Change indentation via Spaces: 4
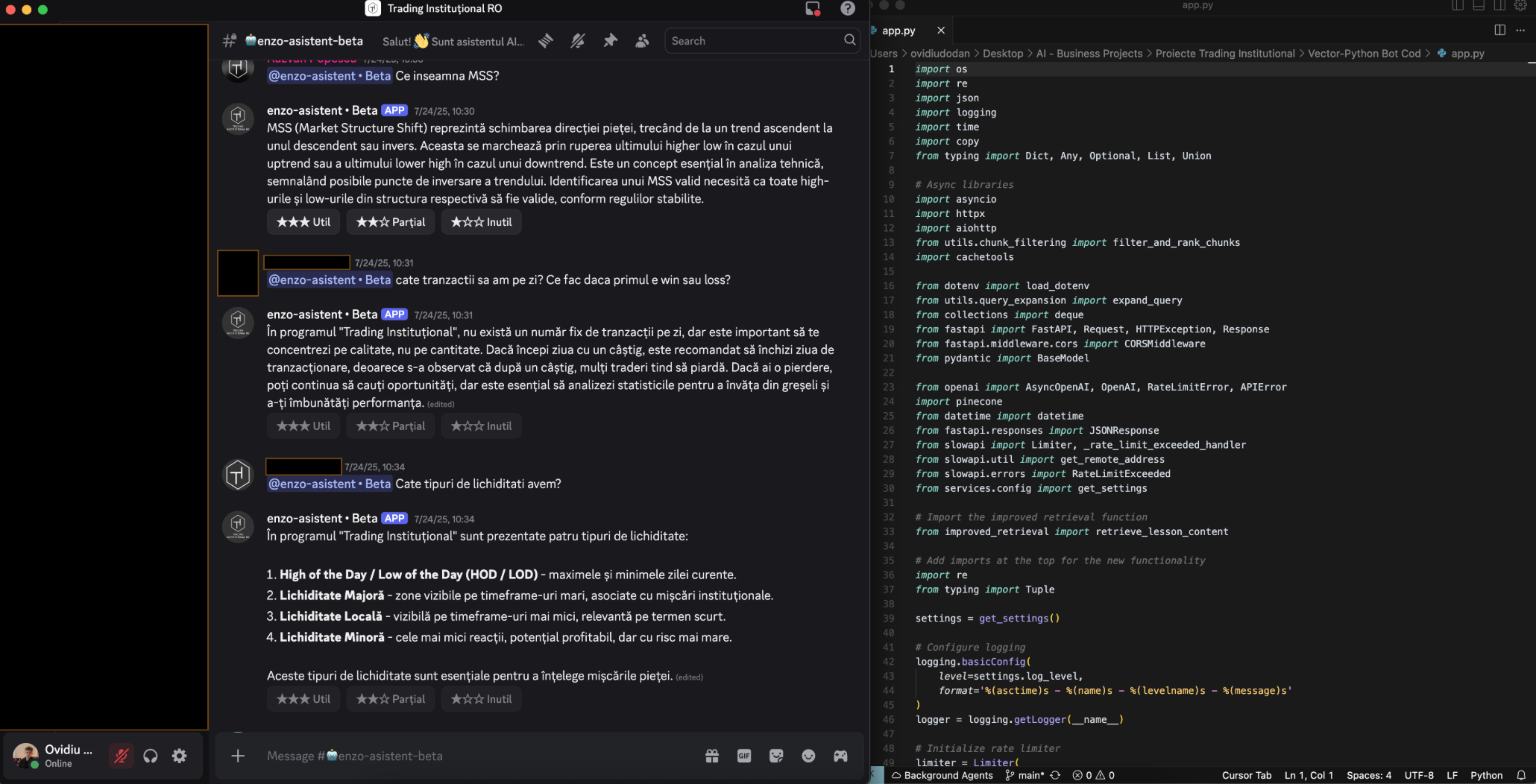Viewport: 1536px width, 784px height. [1369, 775]
